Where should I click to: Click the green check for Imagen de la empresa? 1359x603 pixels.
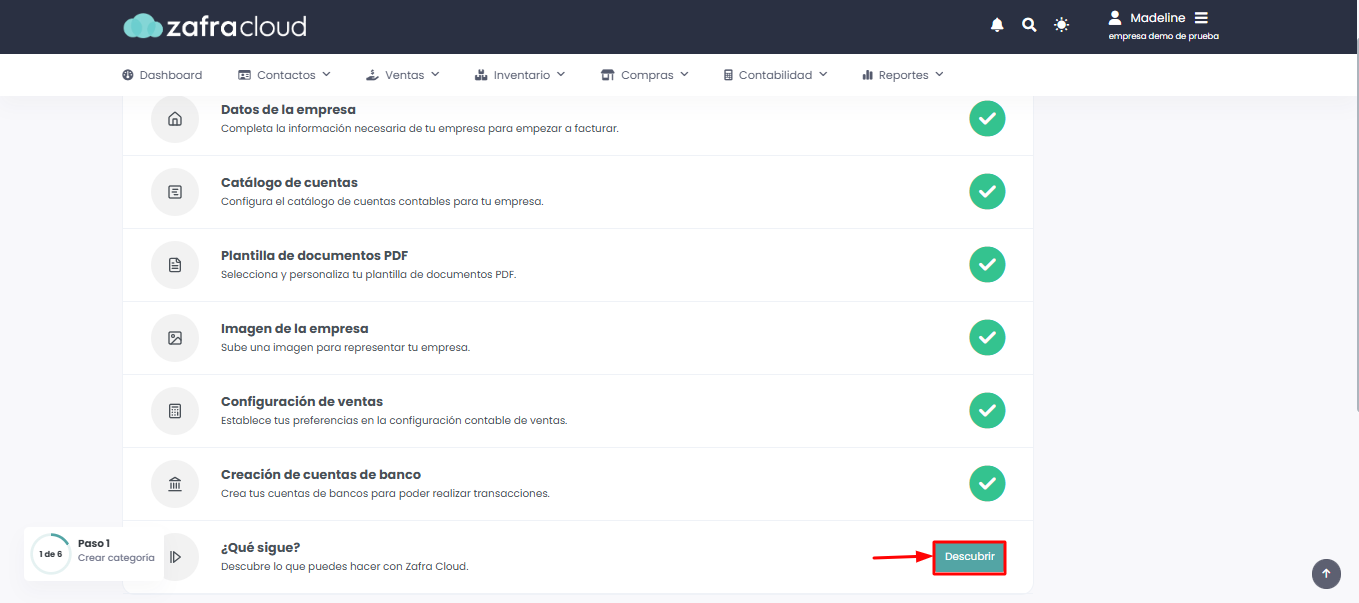coord(987,337)
